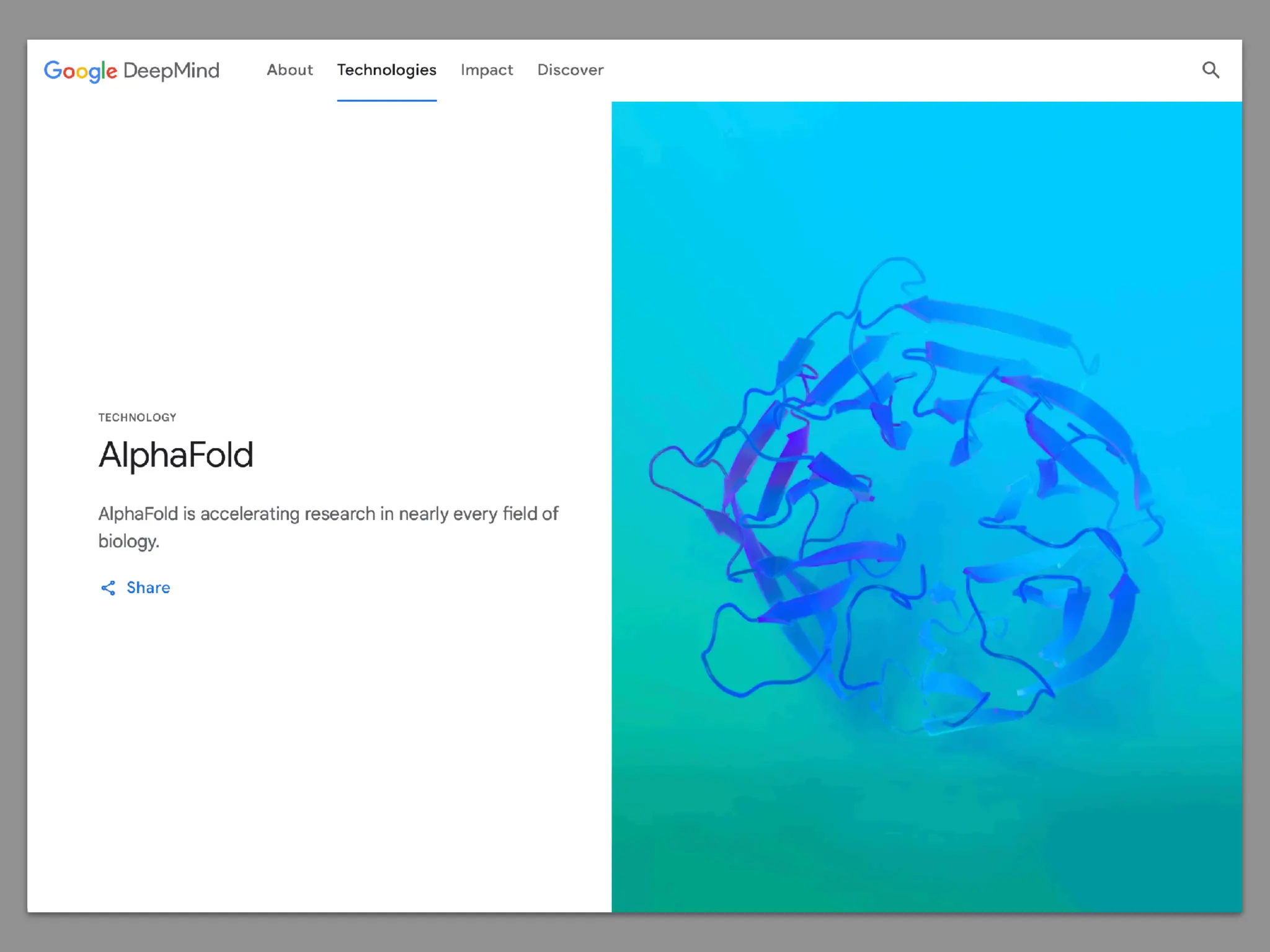Click the word biology in the description
1270x952 pixels.
[128, 542]
